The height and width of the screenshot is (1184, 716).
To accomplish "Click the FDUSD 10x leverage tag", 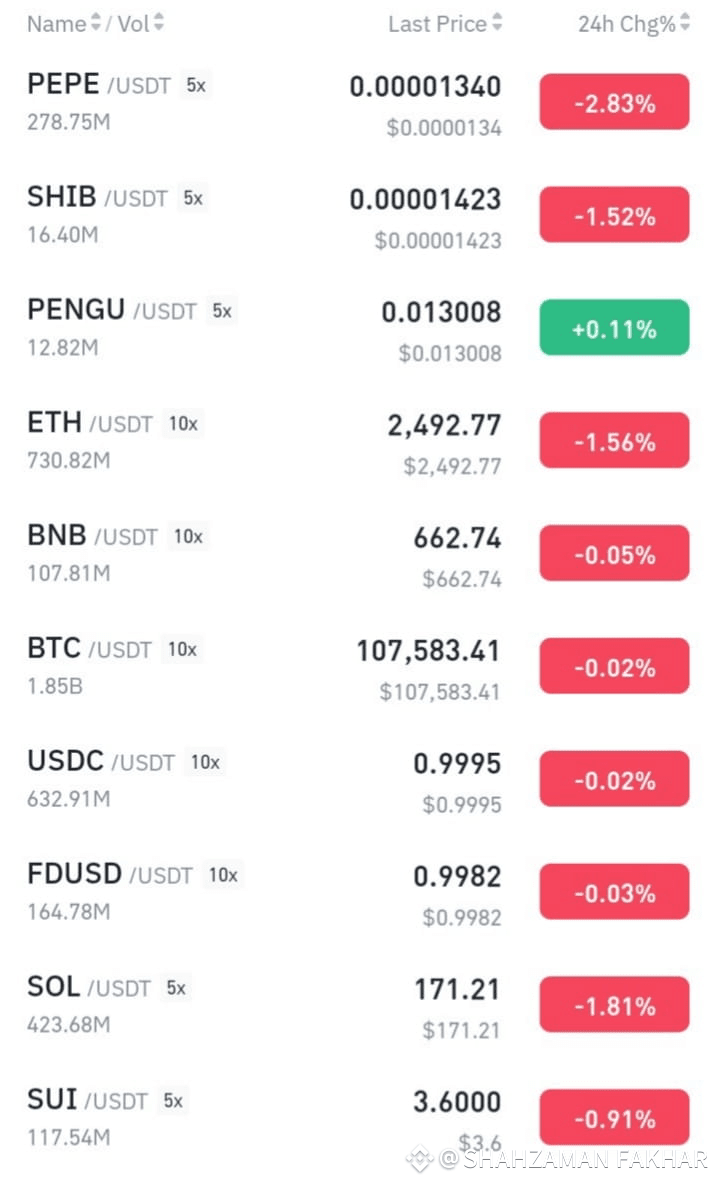I will click(x=223, y=875).
